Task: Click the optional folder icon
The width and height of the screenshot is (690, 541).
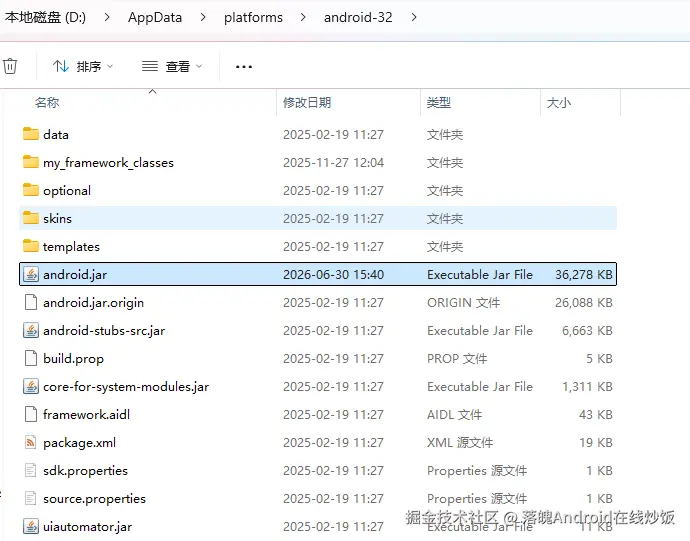Action: point(30,190)
